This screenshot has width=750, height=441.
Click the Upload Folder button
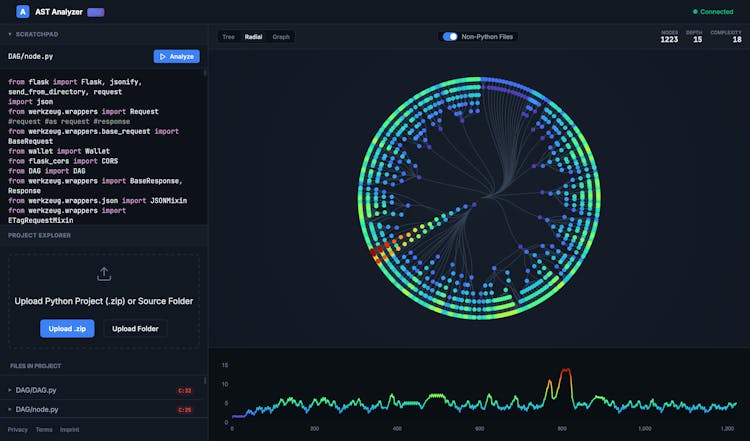135,328
